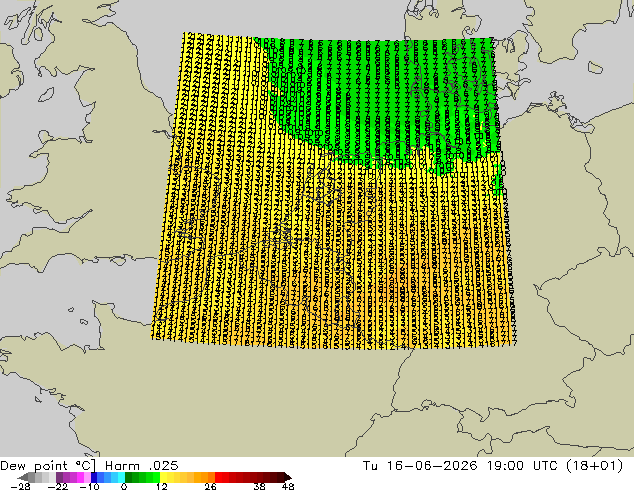Select the dark blue swatch at -10 on legend

click(x=94, y=477)
